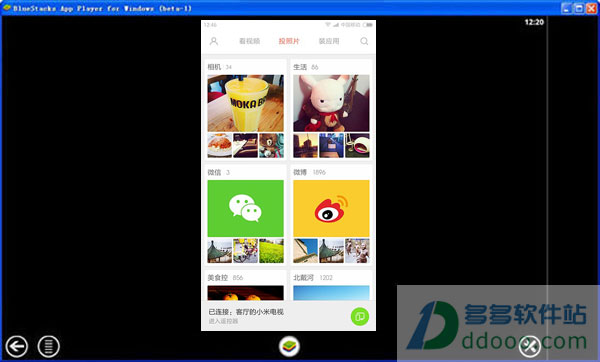The image size is (600, 362).
Task: Open the shoe thumbnail in 生活 album
Action: 357,145
